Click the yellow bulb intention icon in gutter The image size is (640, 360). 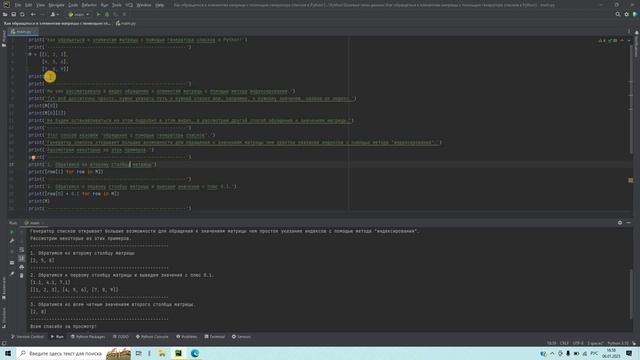click(x=33, y=158)
